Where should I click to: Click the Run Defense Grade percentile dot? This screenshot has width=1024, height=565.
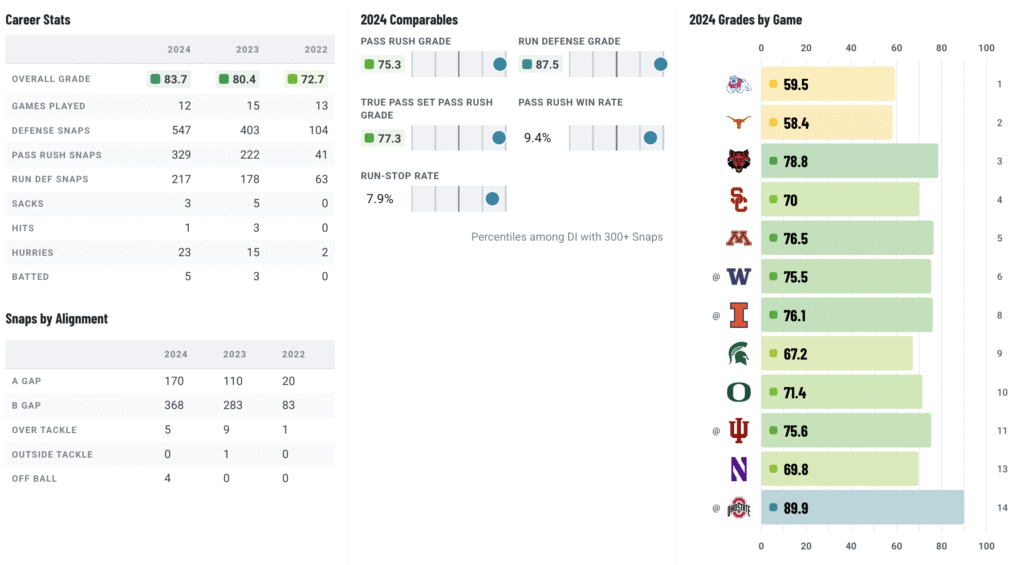660,64
